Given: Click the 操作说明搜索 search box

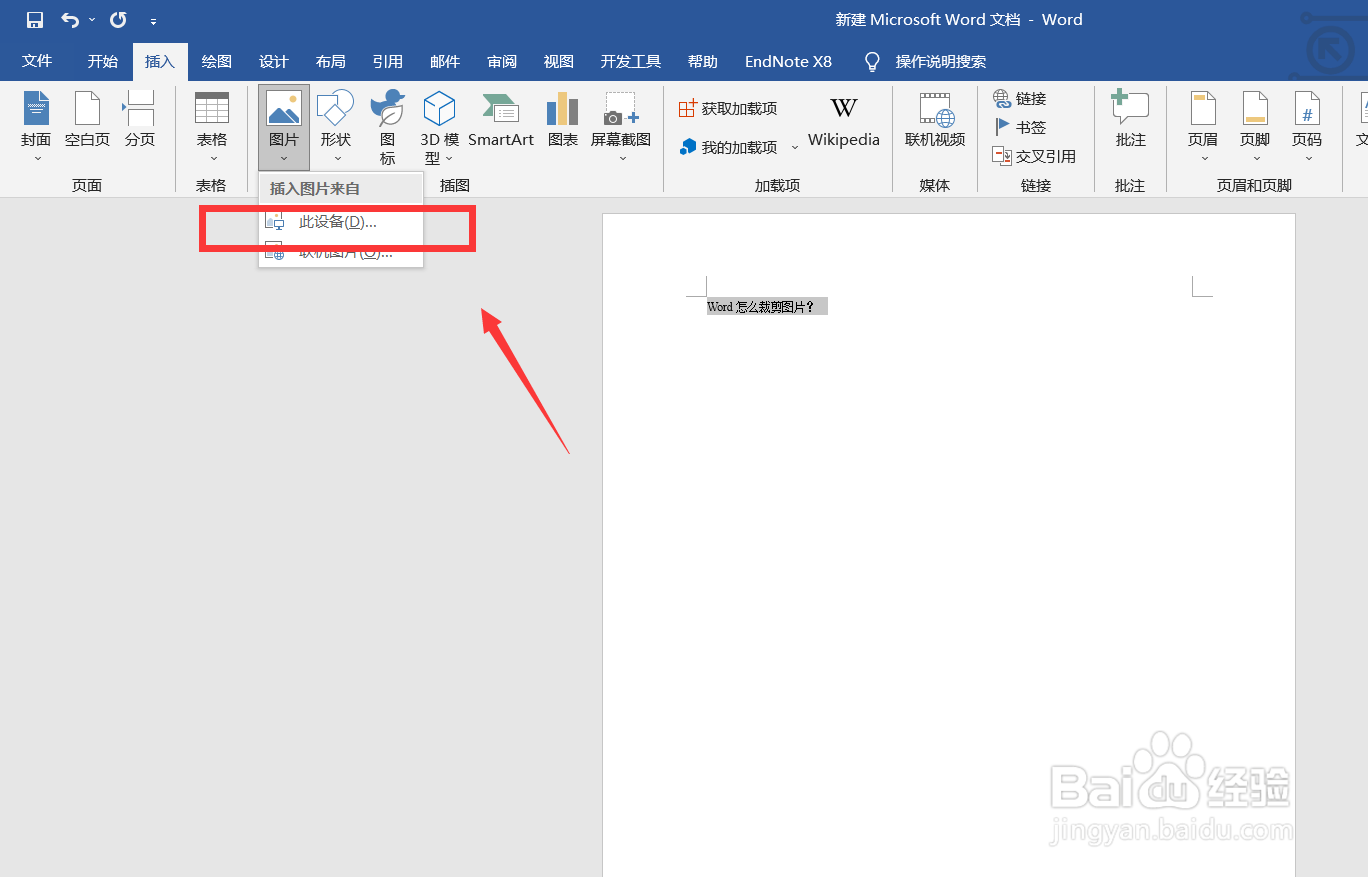Looking at the screenshot, I should [x=940, y=62].
